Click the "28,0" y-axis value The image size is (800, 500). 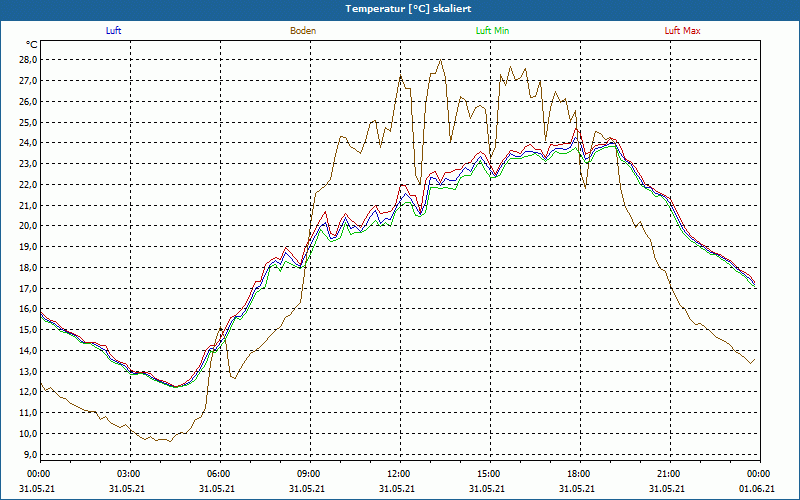[x=29, y=60]
